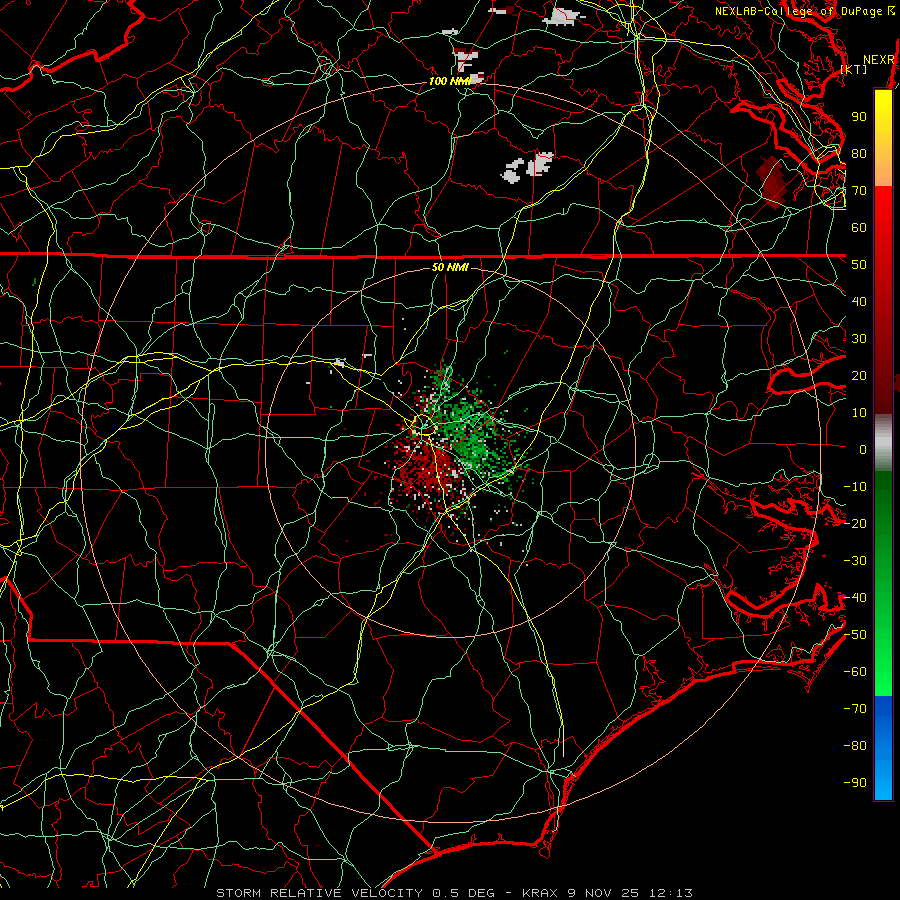The width and height of the screenshot is (900, 900).
Task: Click the 40 tick label on the velocity scale
Action: pyautogui.click(x=859, y=301)
